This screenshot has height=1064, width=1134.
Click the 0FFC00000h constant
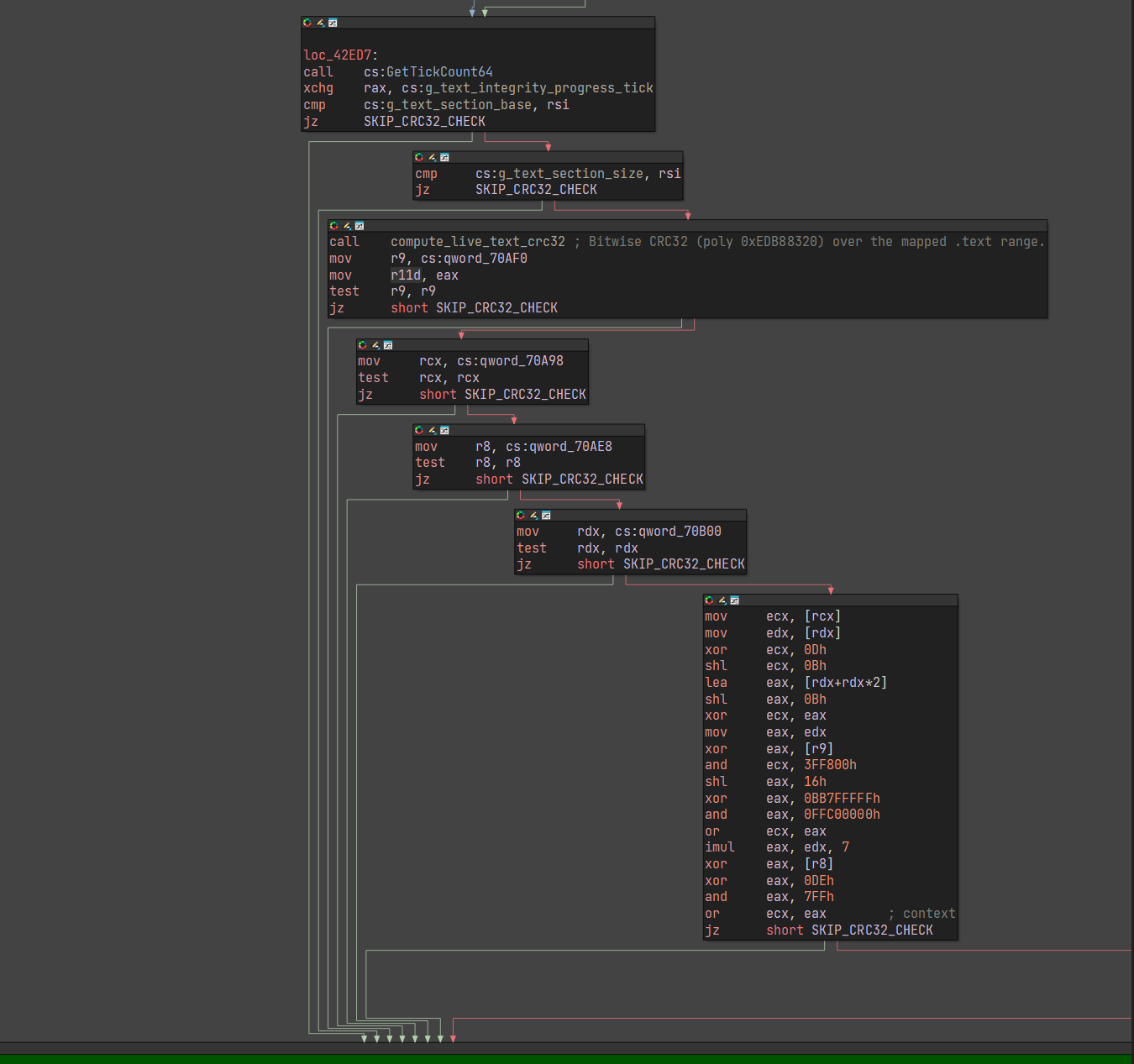pyautogui.click(x=842, y=815)
